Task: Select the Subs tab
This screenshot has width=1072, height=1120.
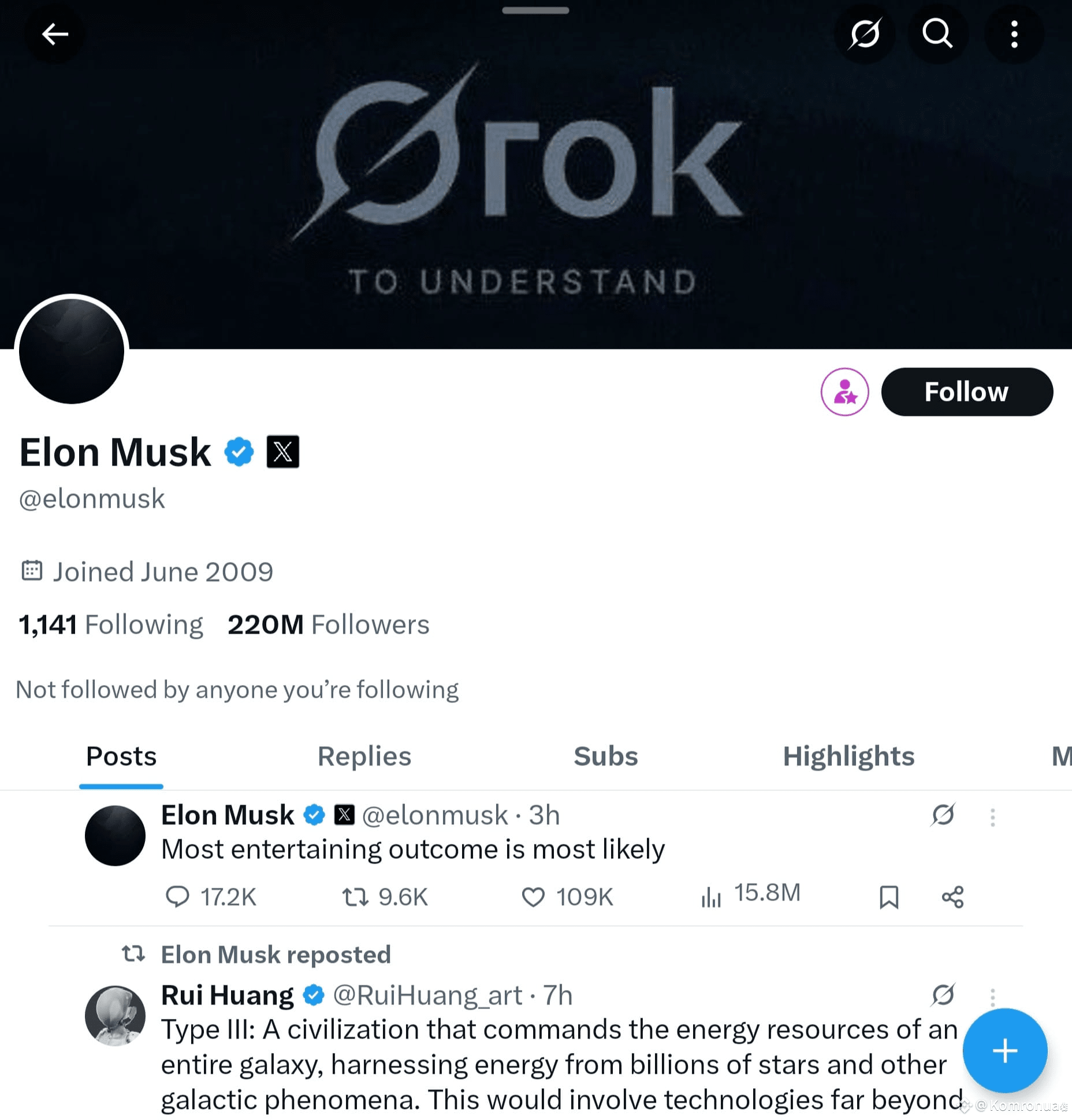Action: pyautogui.click(x=605, y=756)
